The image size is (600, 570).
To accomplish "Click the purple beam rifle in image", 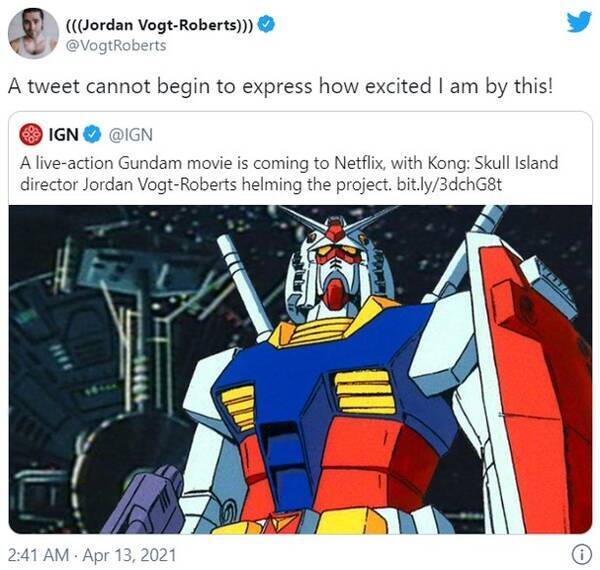I will click(145, 501).
